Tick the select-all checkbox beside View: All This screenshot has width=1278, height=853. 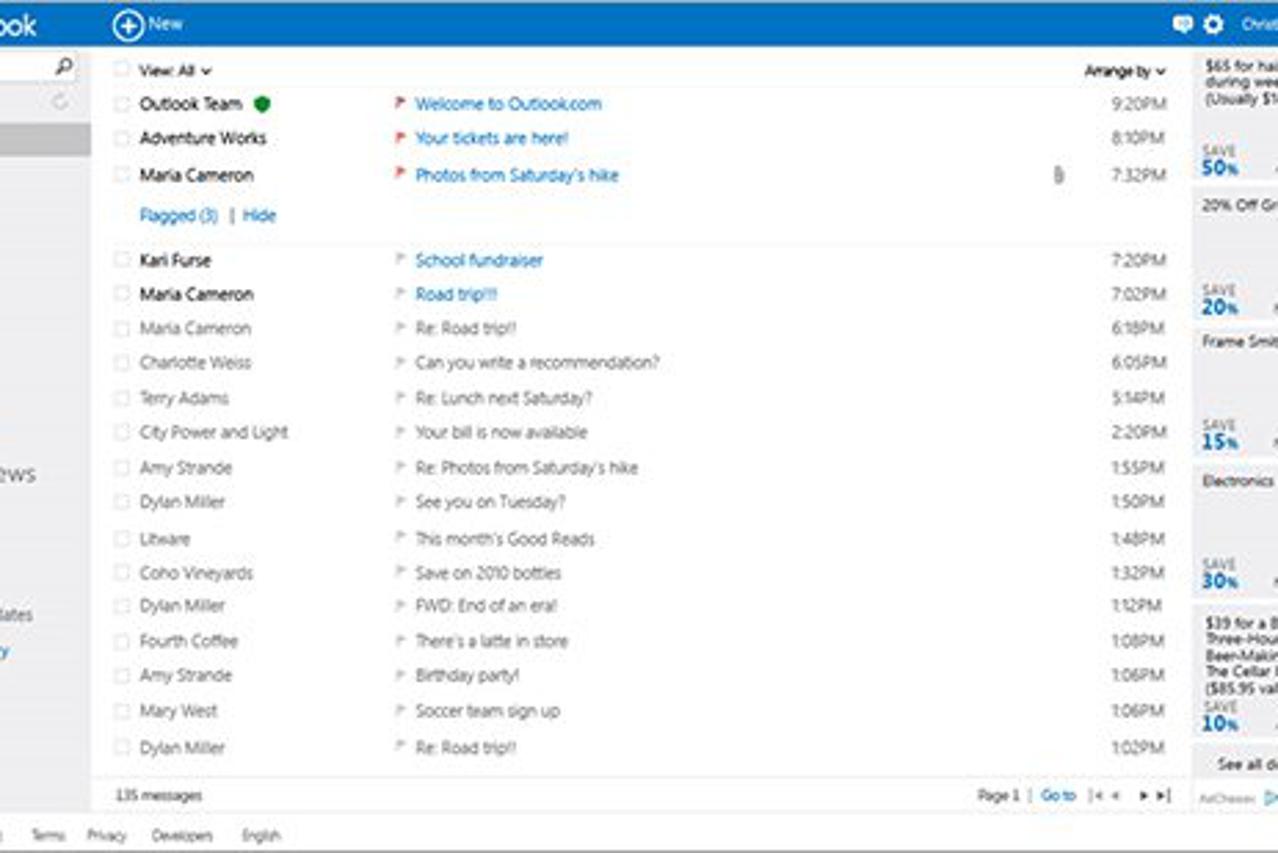click(x=121, y=70)
